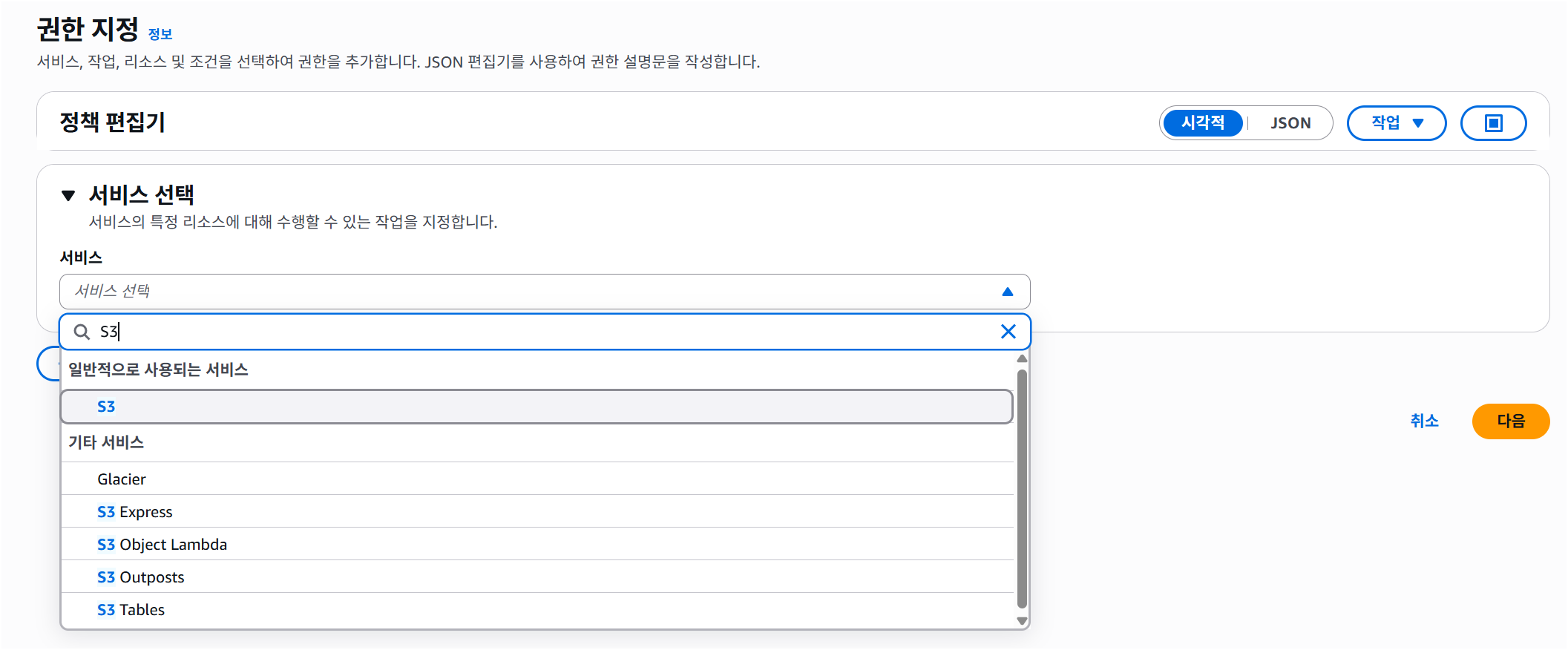Screen dimensions: 1568x650
Task: Select S3 from commonly used services
Action: click(x=537, y=407)
